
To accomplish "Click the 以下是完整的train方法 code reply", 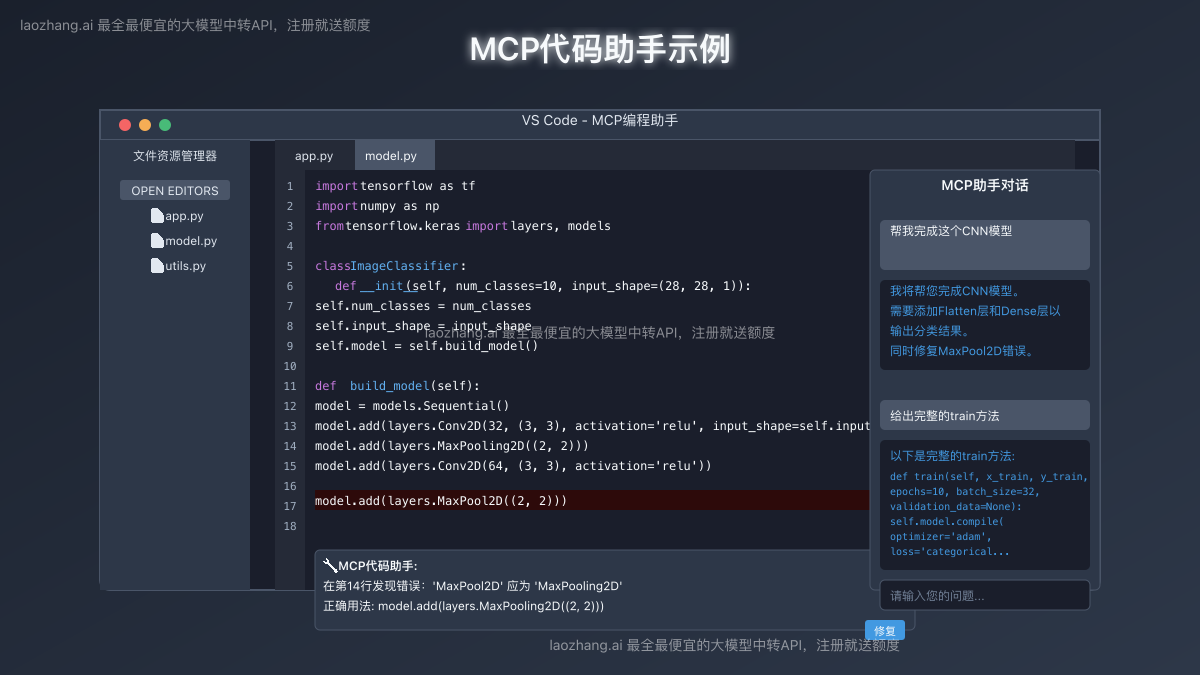I will tap(985, 505).
